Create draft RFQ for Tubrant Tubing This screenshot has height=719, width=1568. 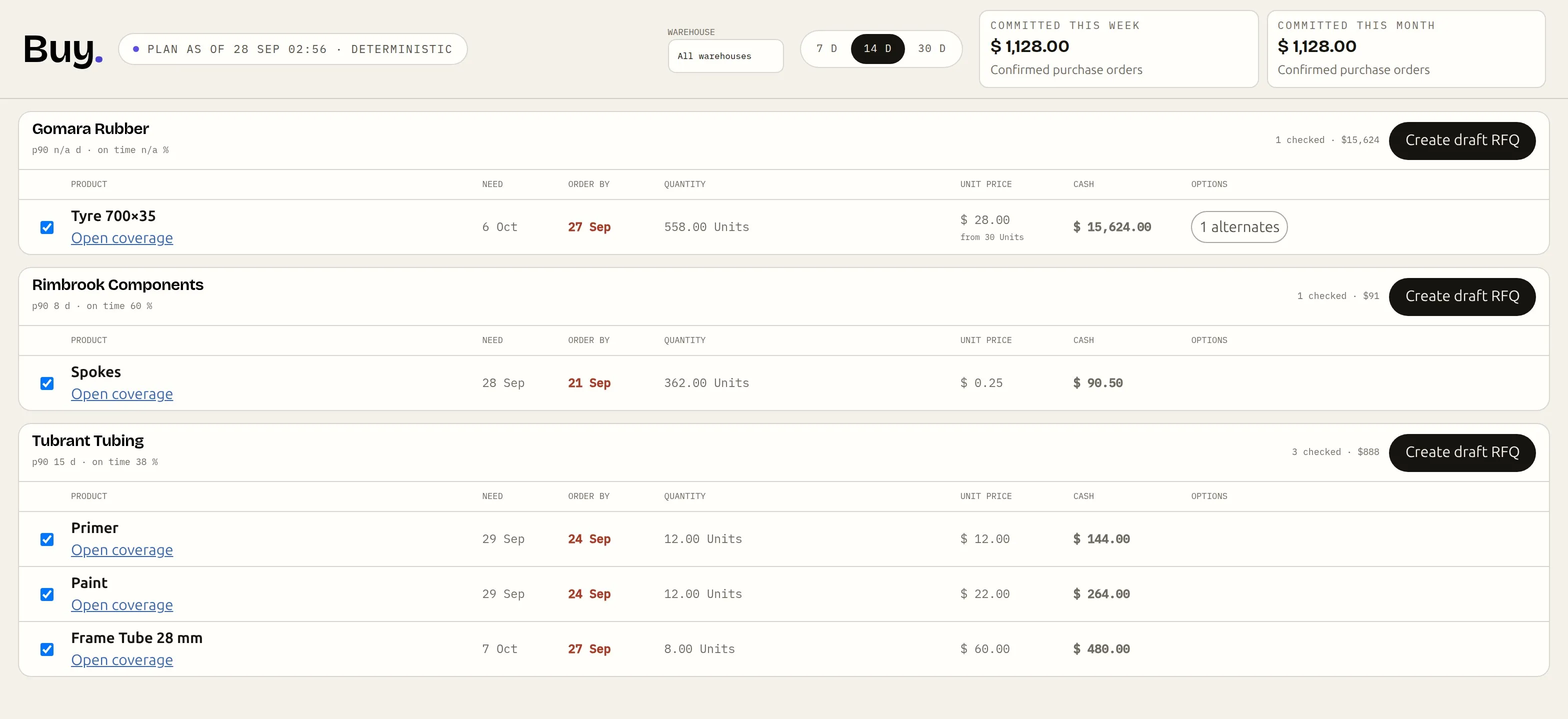[x=1462, y=452]
